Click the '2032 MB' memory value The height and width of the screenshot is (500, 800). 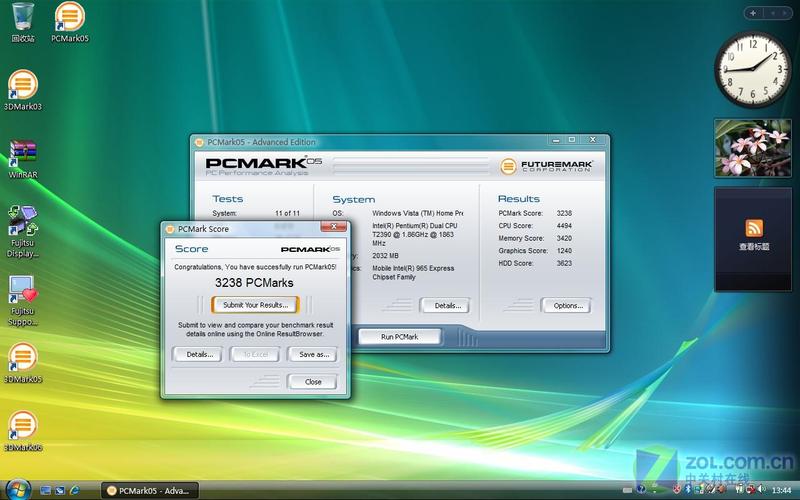(386, 256)
